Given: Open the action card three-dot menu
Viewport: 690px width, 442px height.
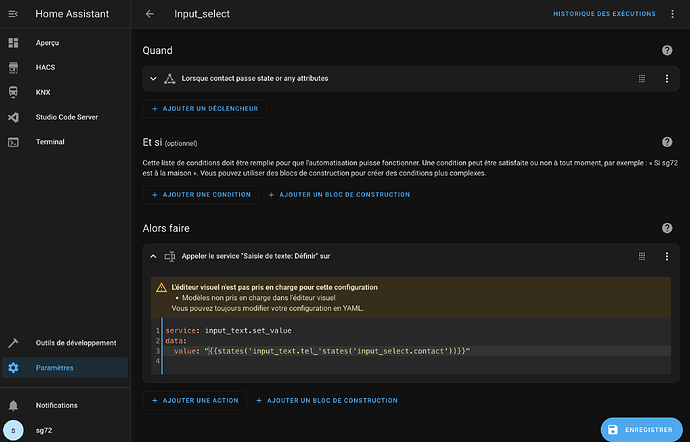Looking at the screenshot, I should [667, 256].
